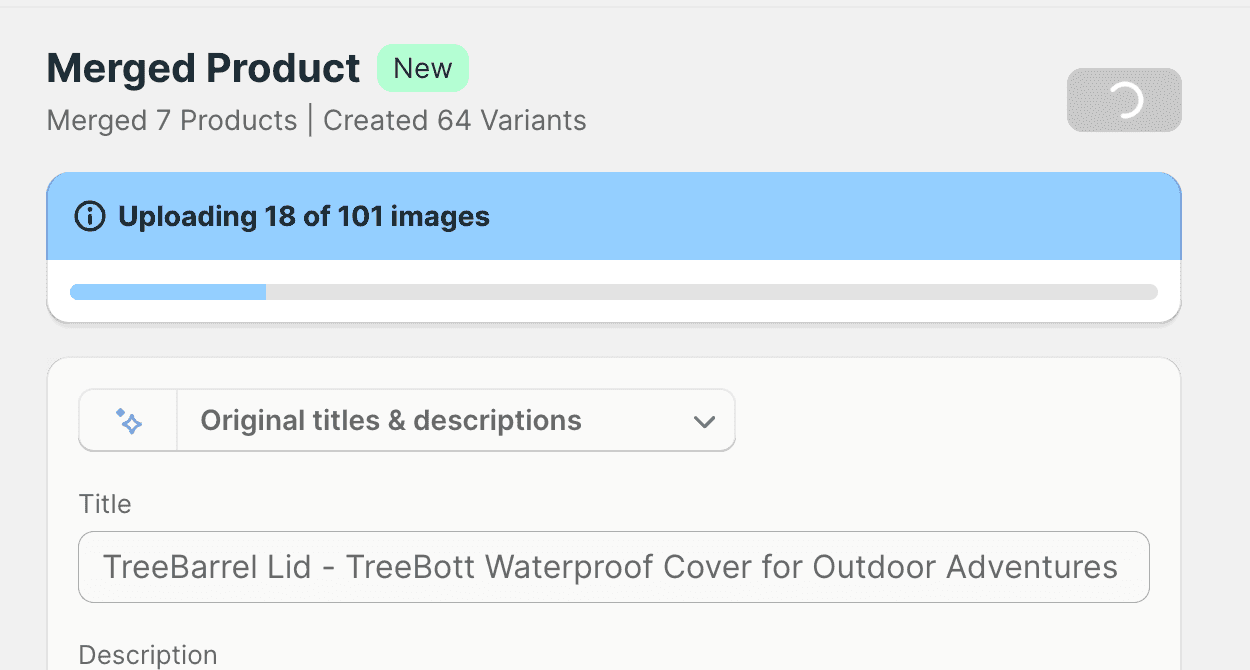Click the circled info symbol next to upload status
Screen dimensions: 1250x670
(90, 216)
